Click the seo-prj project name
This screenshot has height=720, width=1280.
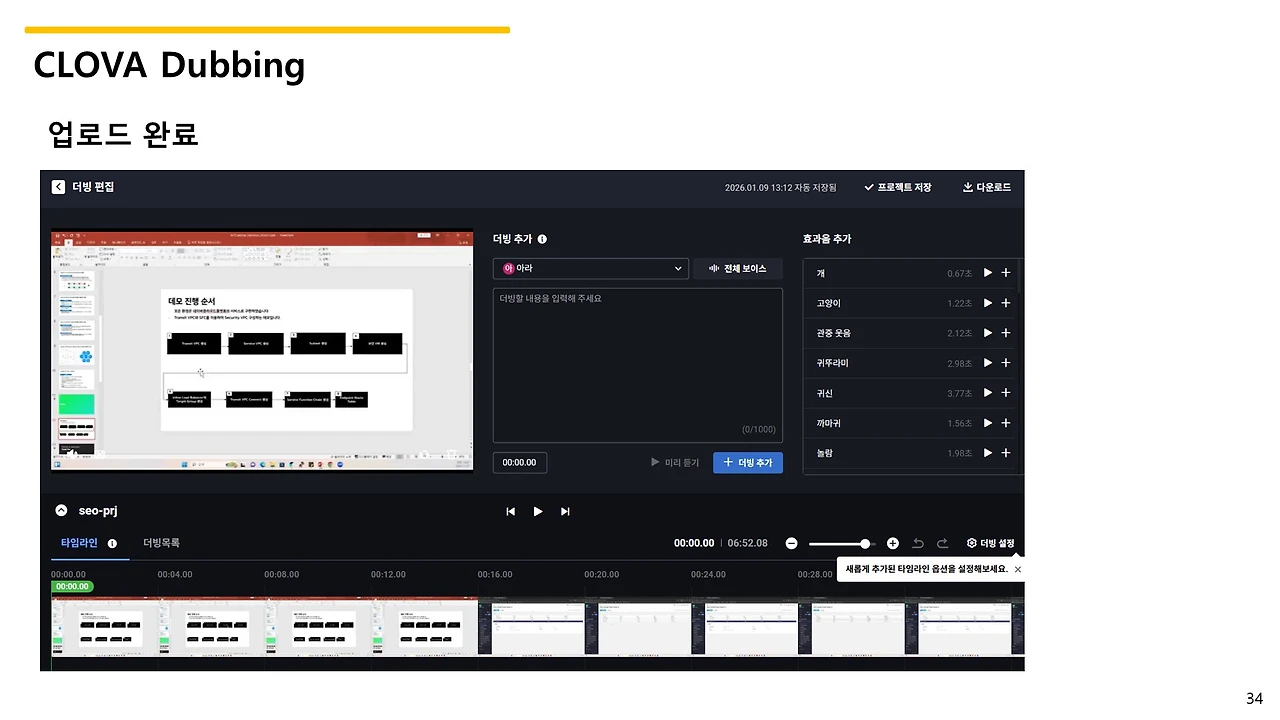click(x=98, y=511)
